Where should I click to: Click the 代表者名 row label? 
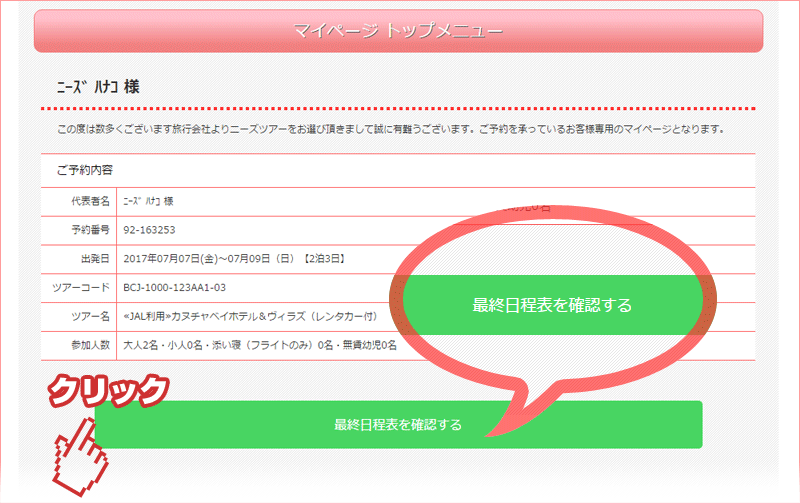(x=90, y=201)
